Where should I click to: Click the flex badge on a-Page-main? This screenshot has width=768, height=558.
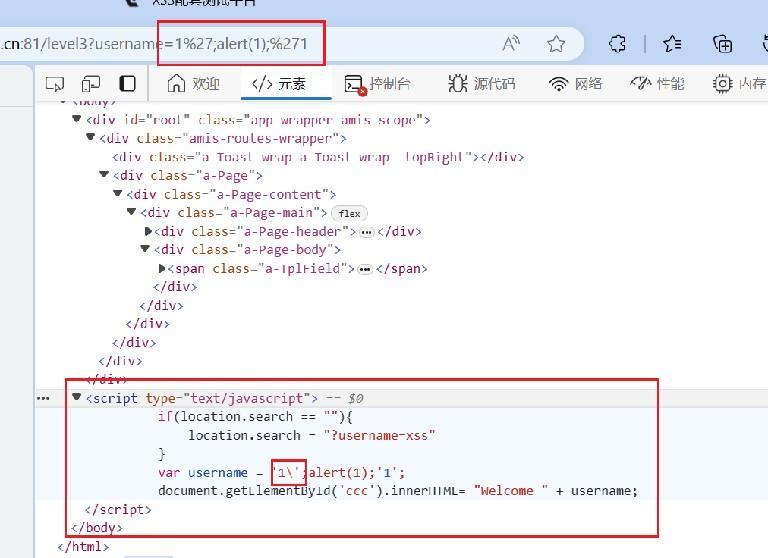pos(349,214)
